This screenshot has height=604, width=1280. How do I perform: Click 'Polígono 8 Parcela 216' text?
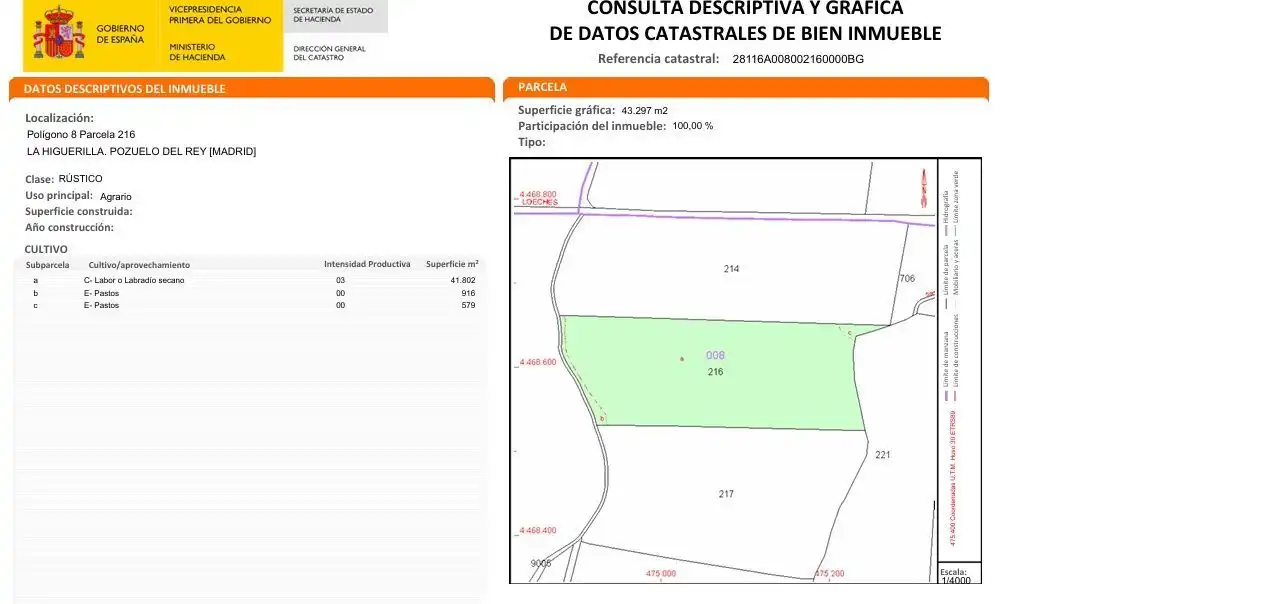point(81,134)
